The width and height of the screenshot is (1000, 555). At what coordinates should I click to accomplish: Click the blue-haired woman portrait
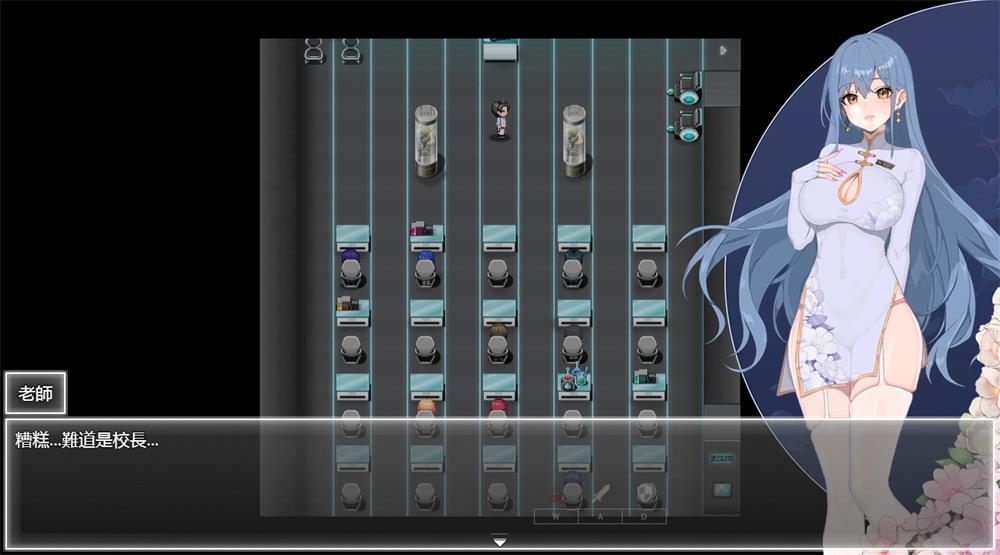tap(860, 250)
